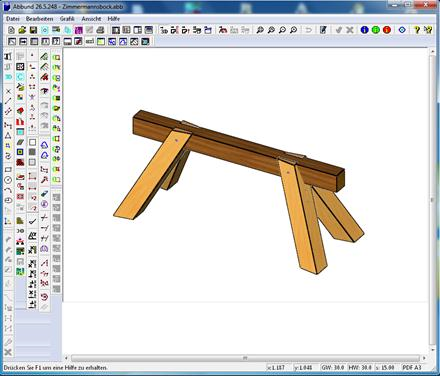Screen dimensions: 440x376
Task: Click the wooden trestle 3D model
Action: click(x=239, y=192)
